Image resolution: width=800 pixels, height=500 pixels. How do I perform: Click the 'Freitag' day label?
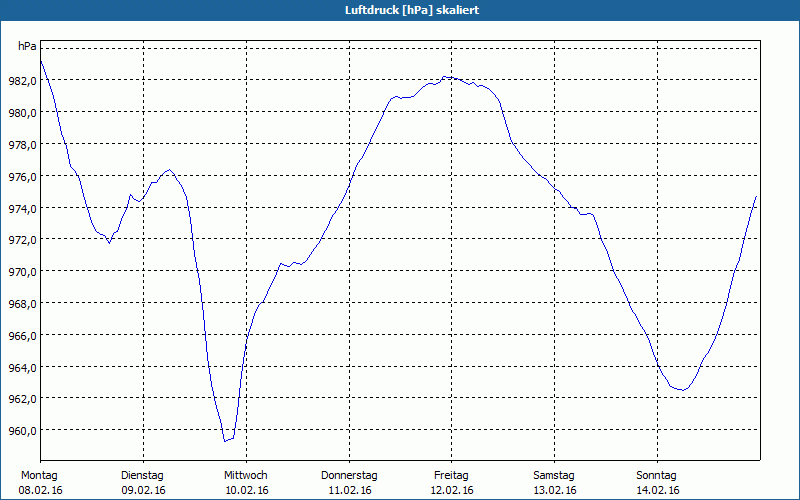[x=452, y=476]
